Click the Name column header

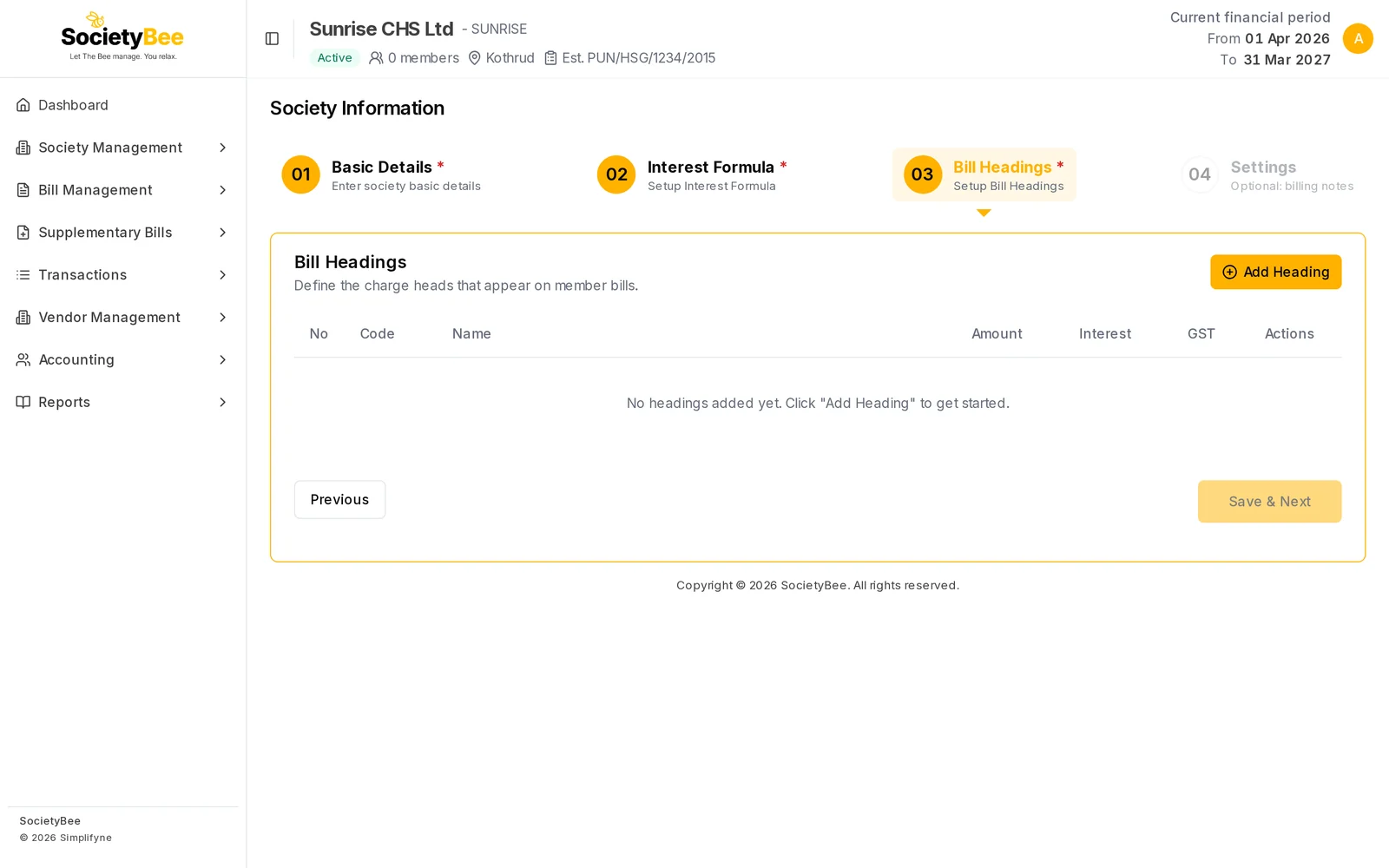[471, 334]
